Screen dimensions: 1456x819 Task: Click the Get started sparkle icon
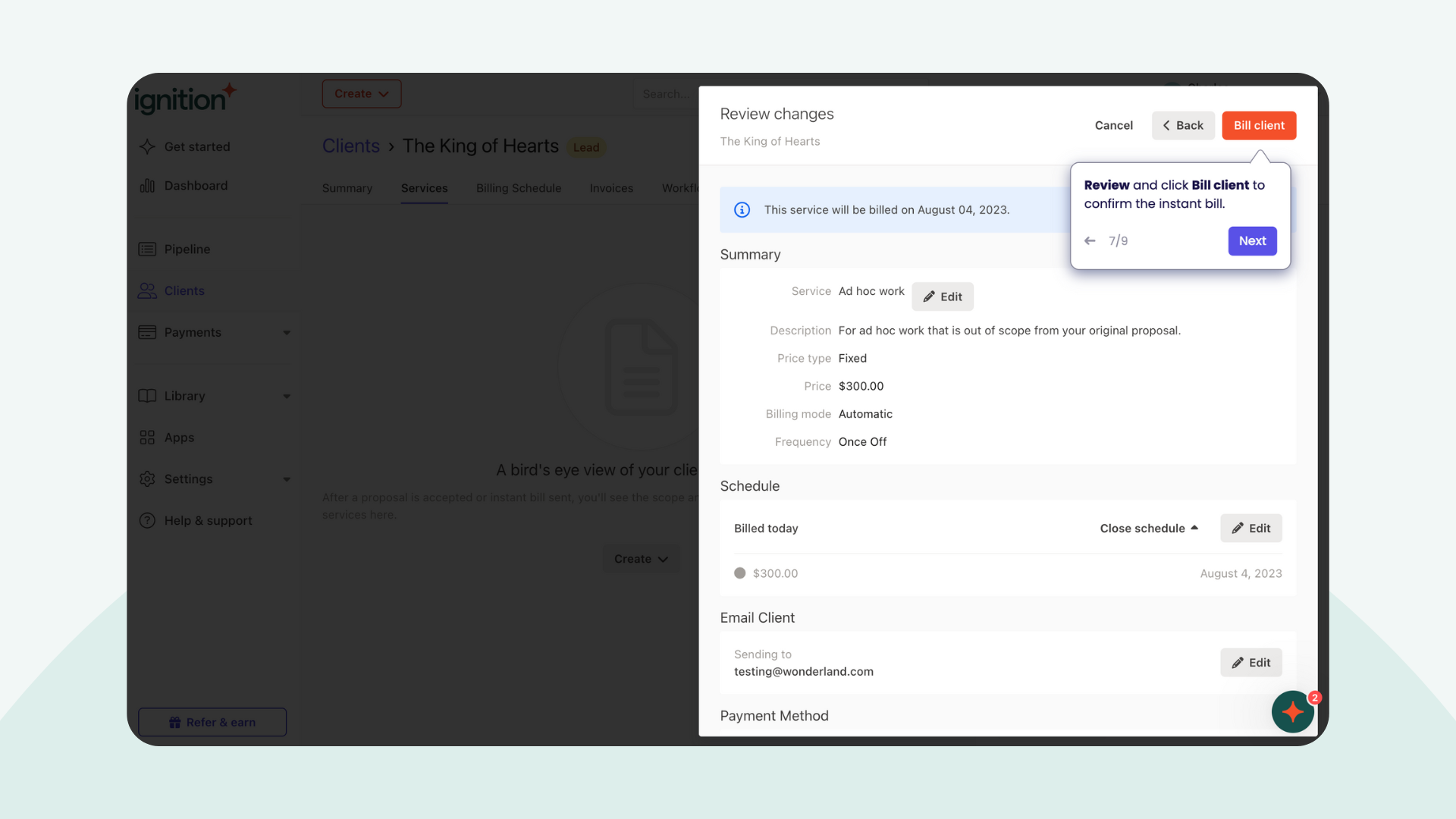[147, 146]
